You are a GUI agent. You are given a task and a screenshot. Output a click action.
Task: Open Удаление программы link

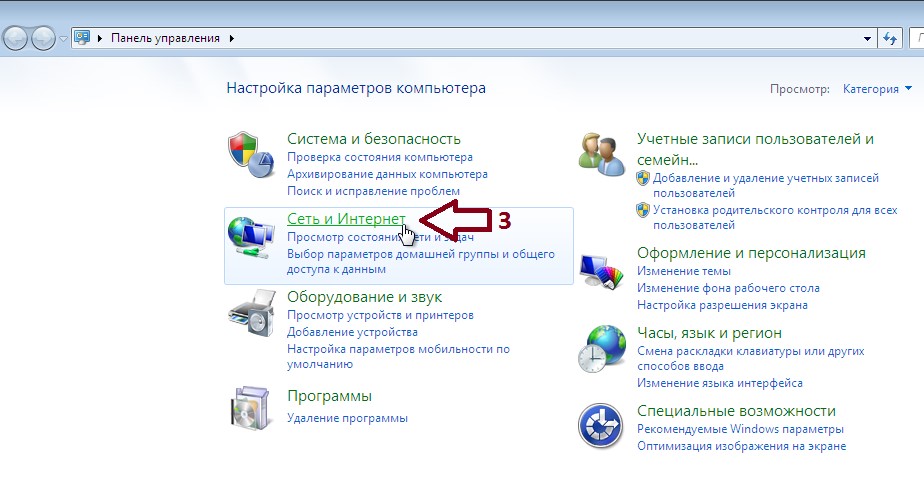pos(347,418)
